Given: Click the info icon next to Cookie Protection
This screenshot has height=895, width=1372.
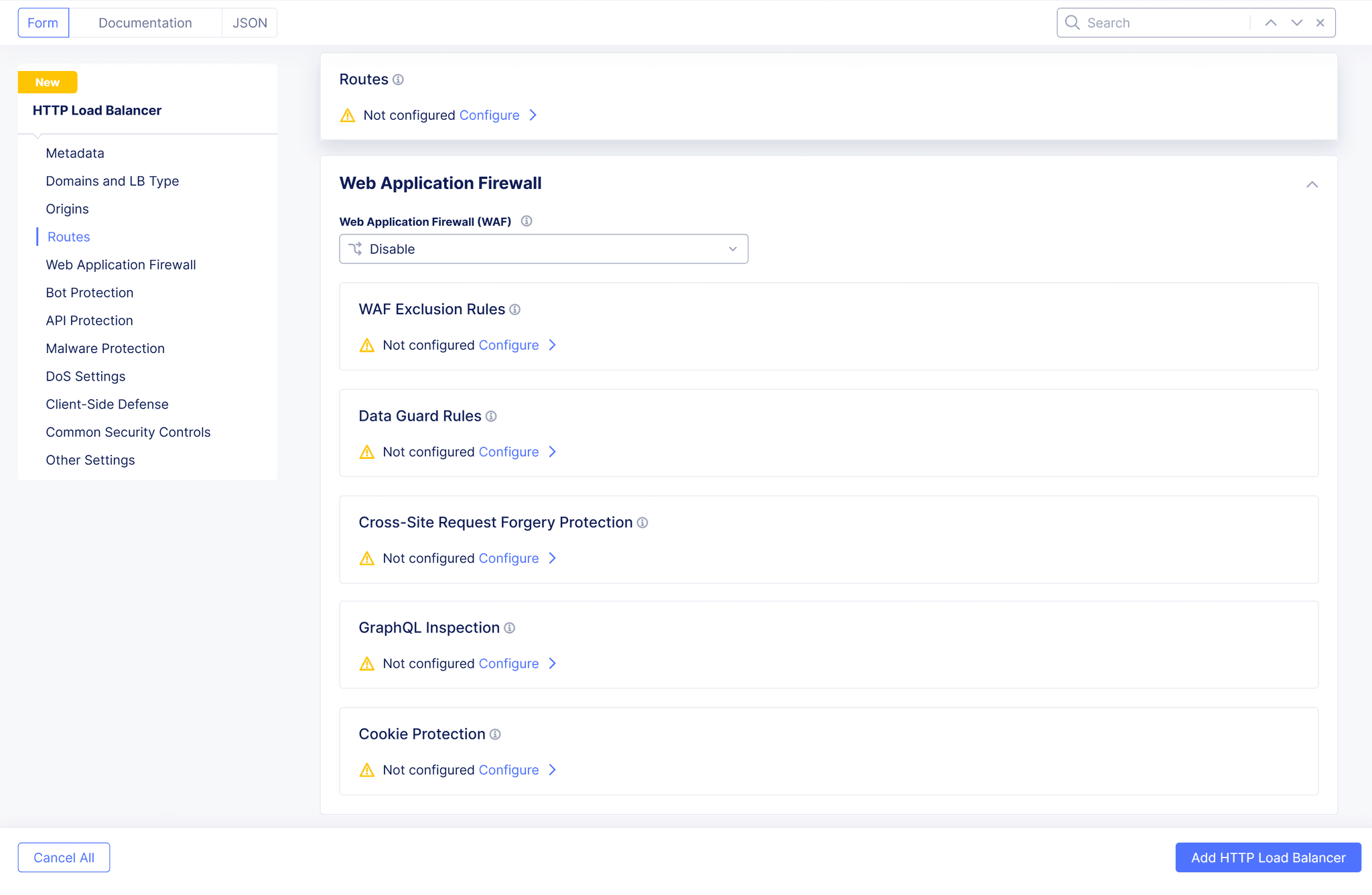Looking at the screenshot, I should [494, 734].
